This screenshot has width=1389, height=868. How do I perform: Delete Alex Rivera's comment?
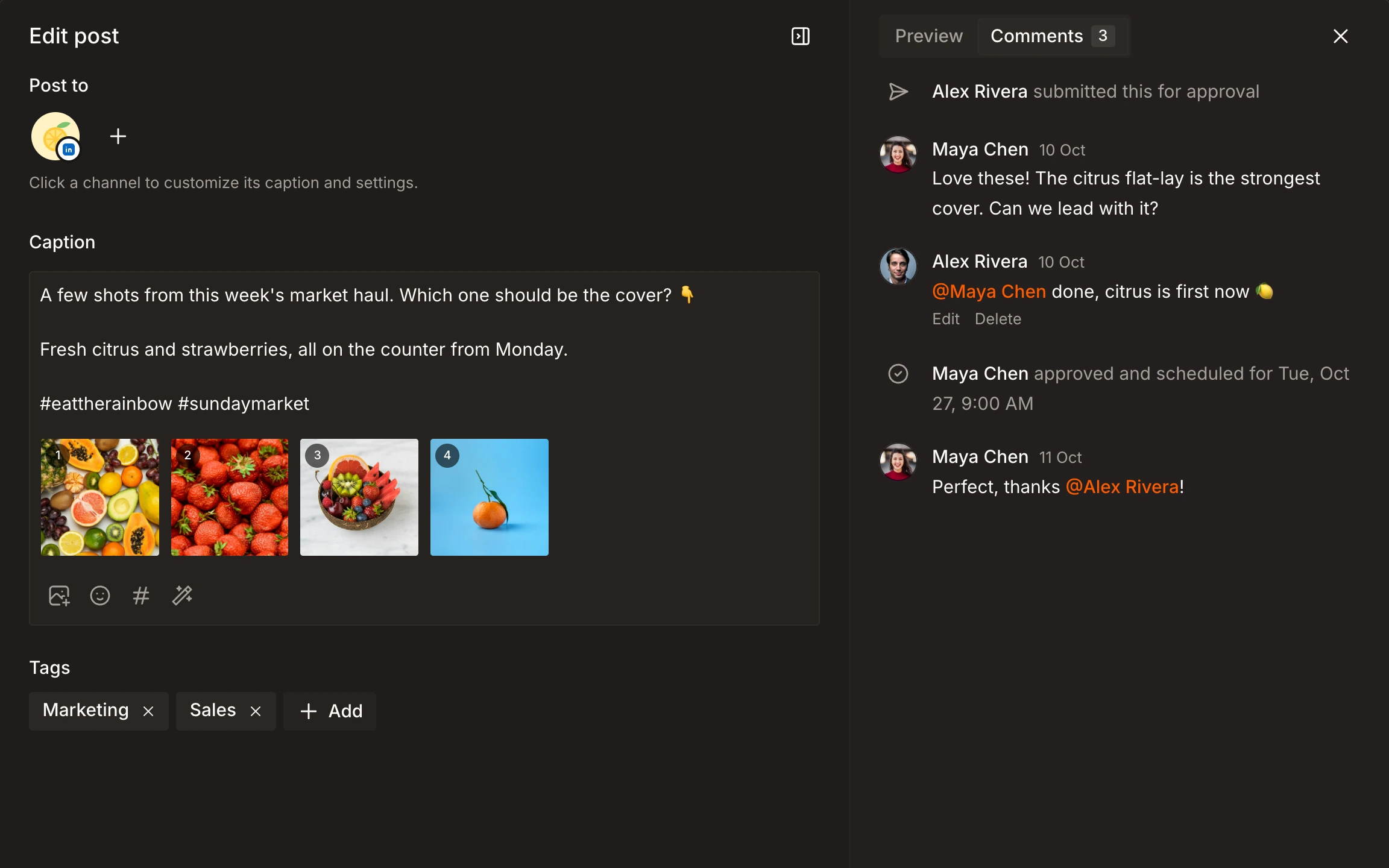(x=998, y=319)
